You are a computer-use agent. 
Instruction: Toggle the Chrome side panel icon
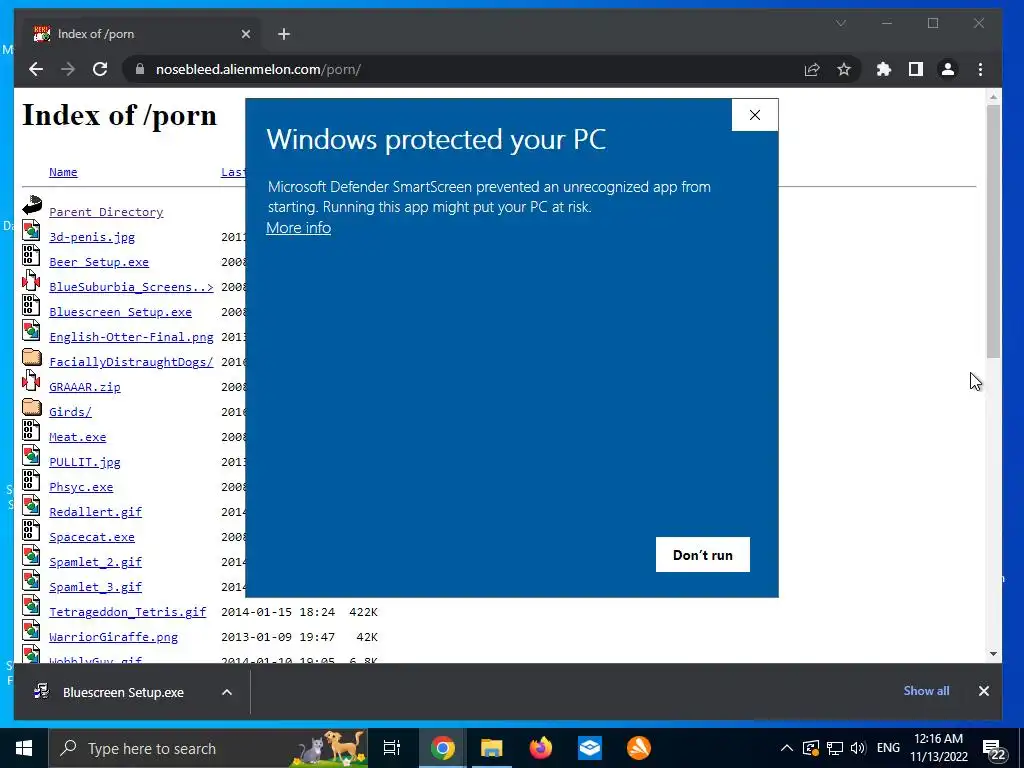916,69
